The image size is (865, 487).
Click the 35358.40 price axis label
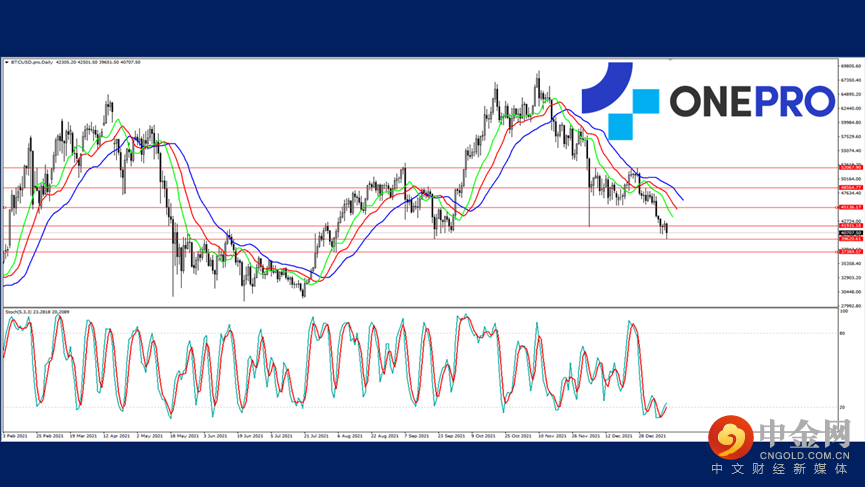[851, 264]
